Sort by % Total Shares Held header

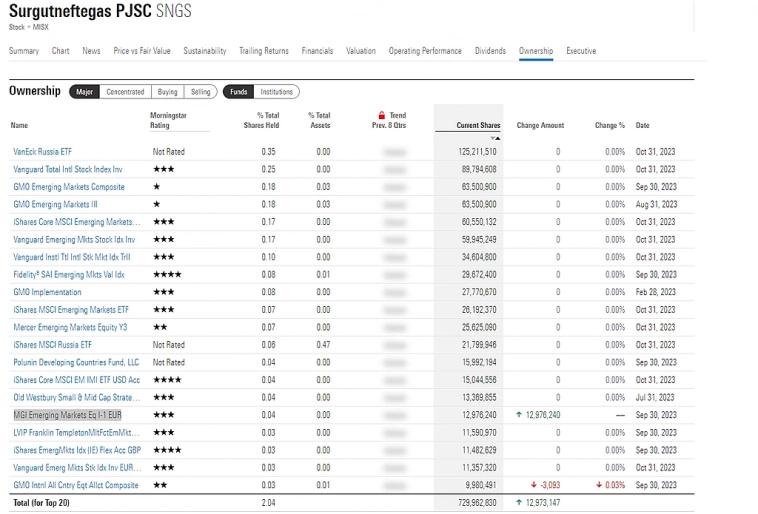261,121
